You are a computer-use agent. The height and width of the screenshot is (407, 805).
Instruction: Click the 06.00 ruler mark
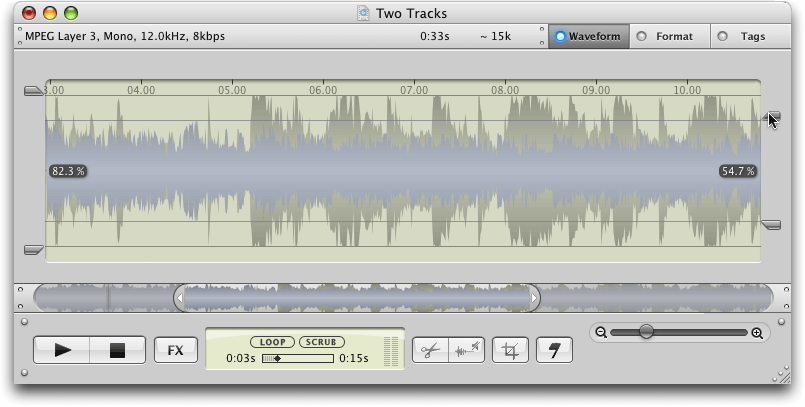point(323,90)
